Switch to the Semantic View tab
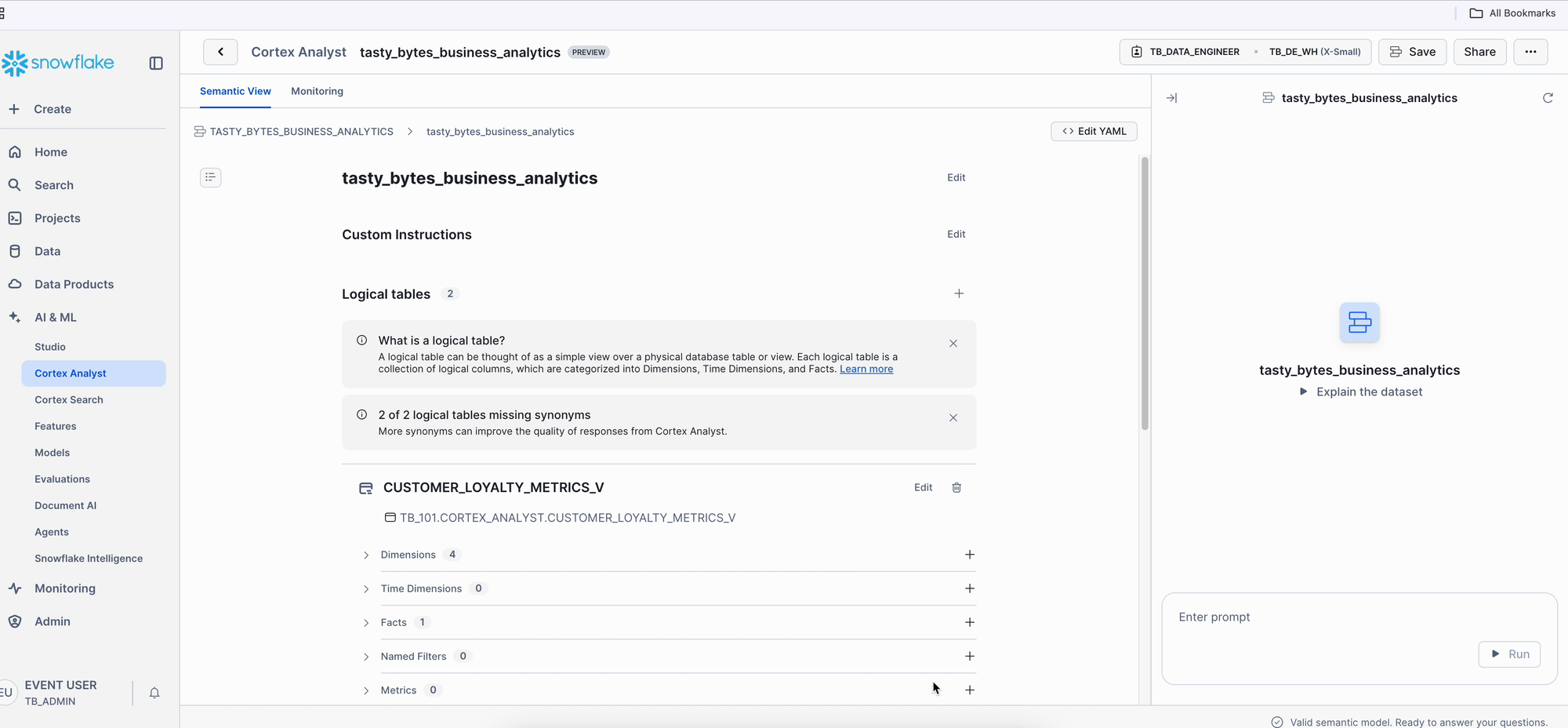The image size is (1568, 728). click(235, 91)
